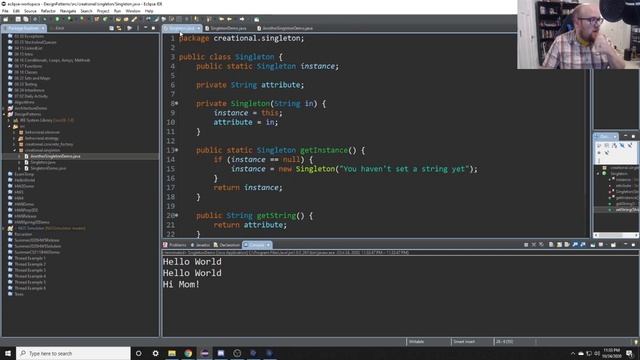Screen dimensions: 640x360
Task: Expand the SingletonDemo.java tree arrow
Action: [20, 168]
